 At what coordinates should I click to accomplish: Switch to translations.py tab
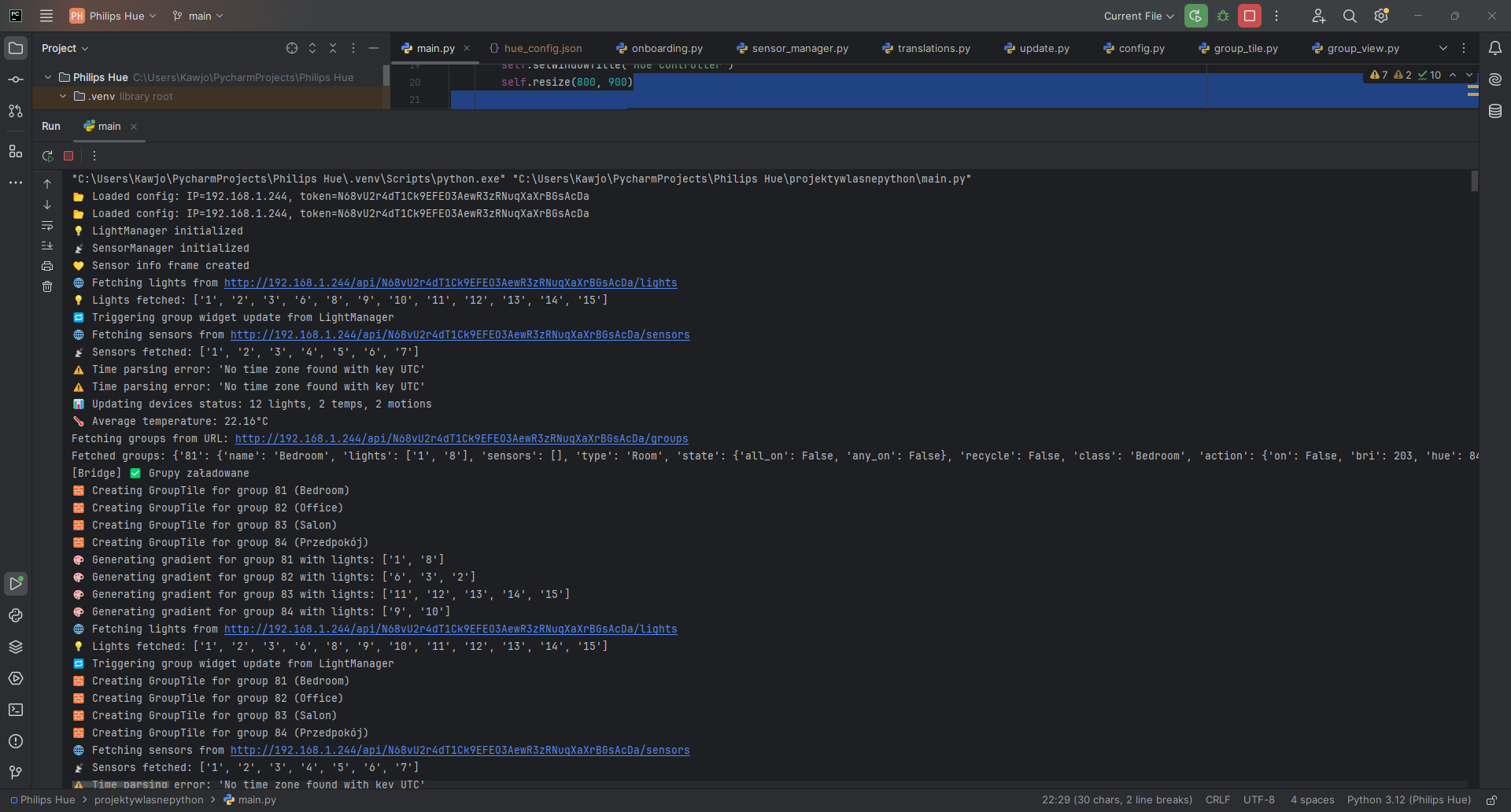926,48
